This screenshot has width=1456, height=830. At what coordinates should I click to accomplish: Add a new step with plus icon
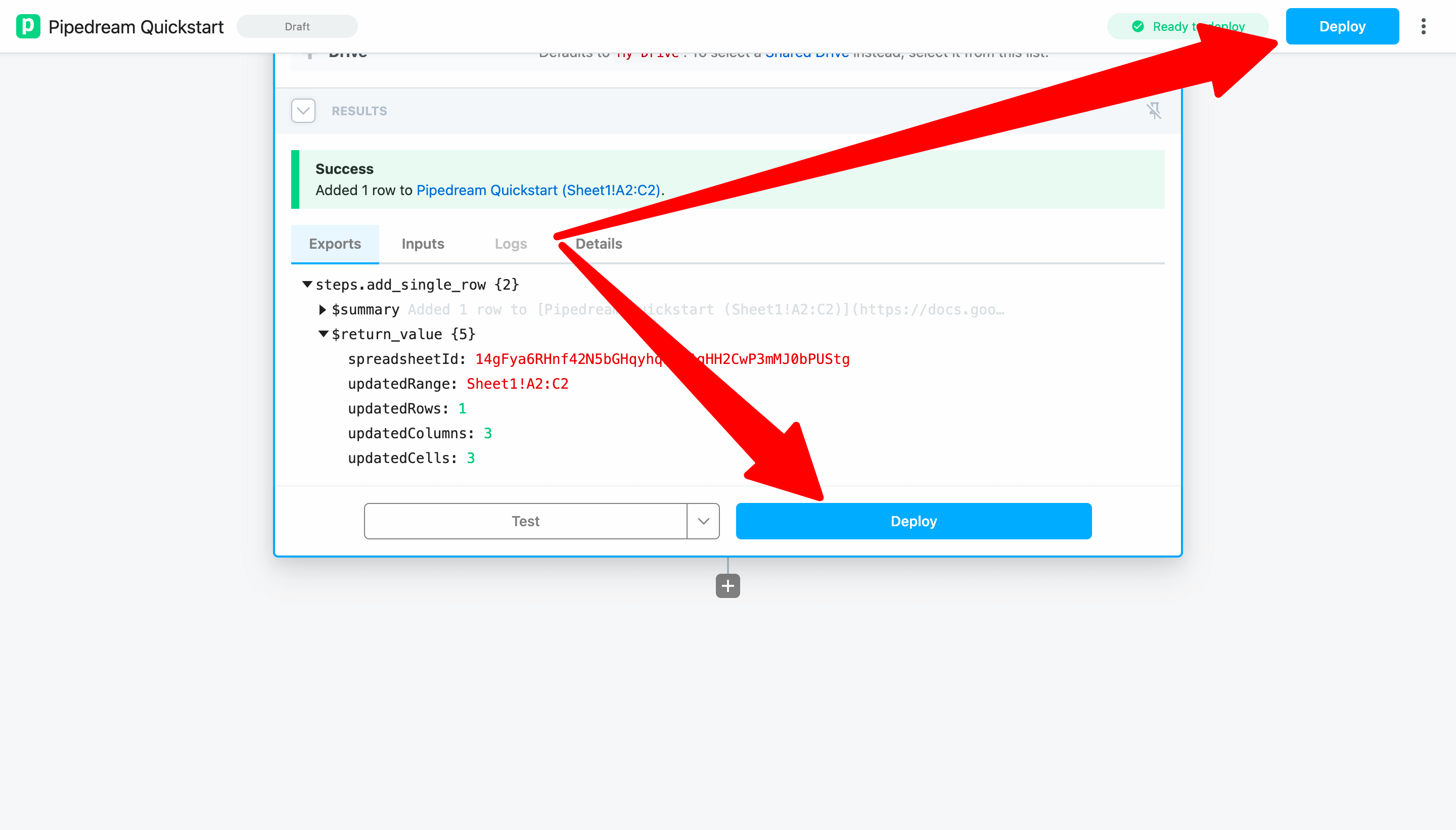tap(727, 585)
